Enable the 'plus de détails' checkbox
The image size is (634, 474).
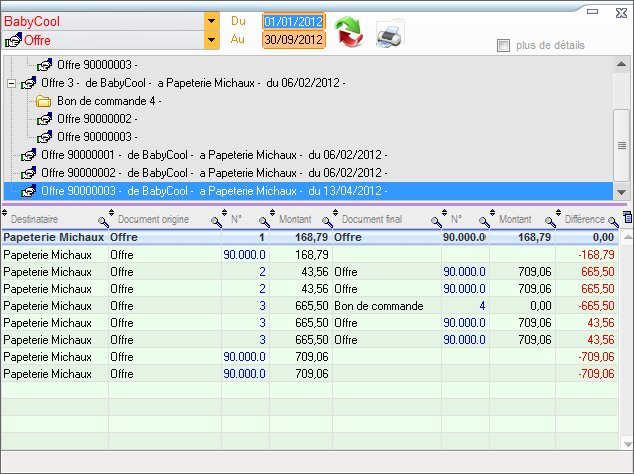[504, 45]
